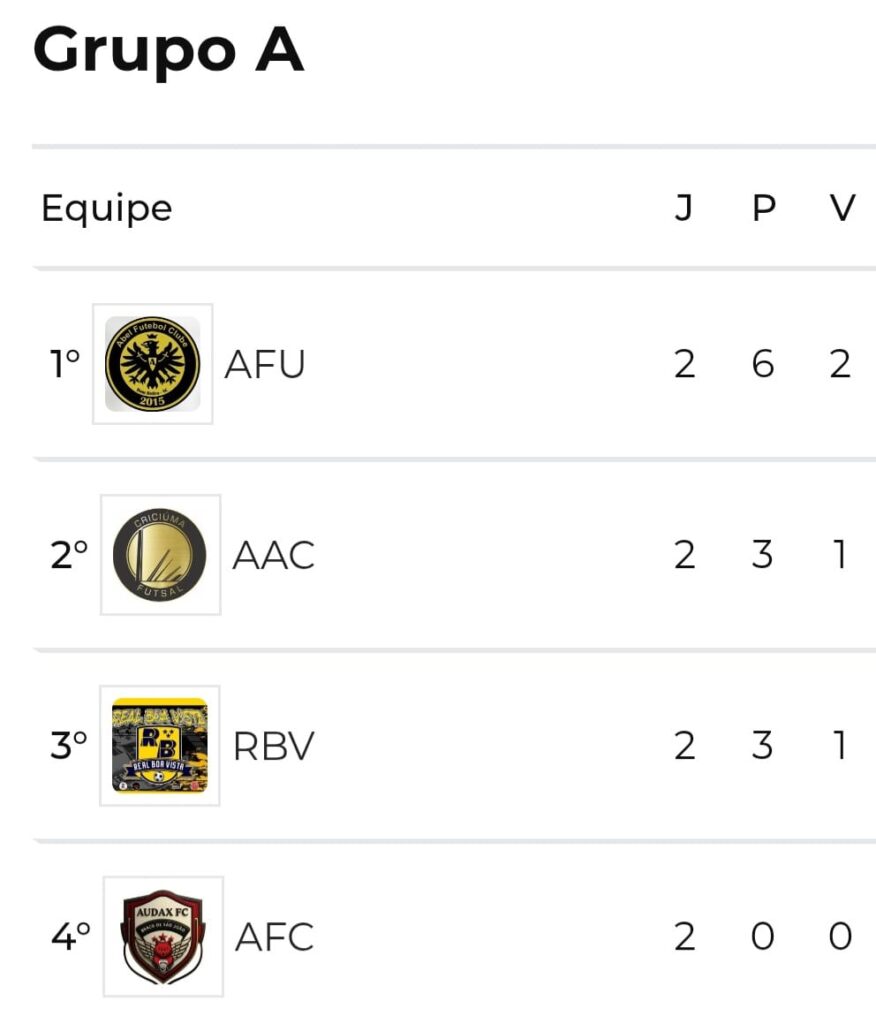Sort by the P column header
Viewport: 876px width, 1024px height.
point(763,208)
